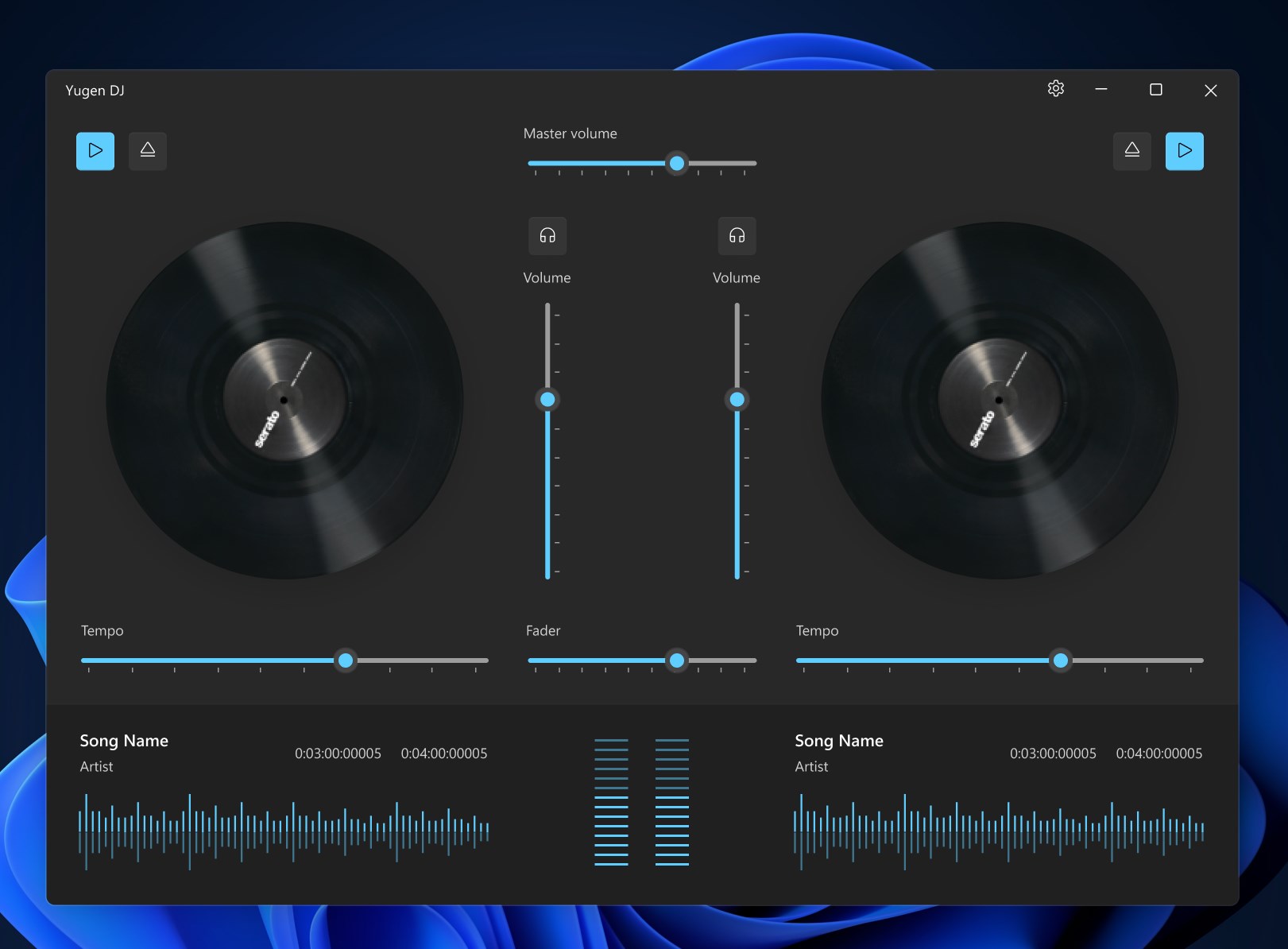Click the Yugen DJ window title
The width and height of the screenshot is (1288, 949).
pos(95,91)
